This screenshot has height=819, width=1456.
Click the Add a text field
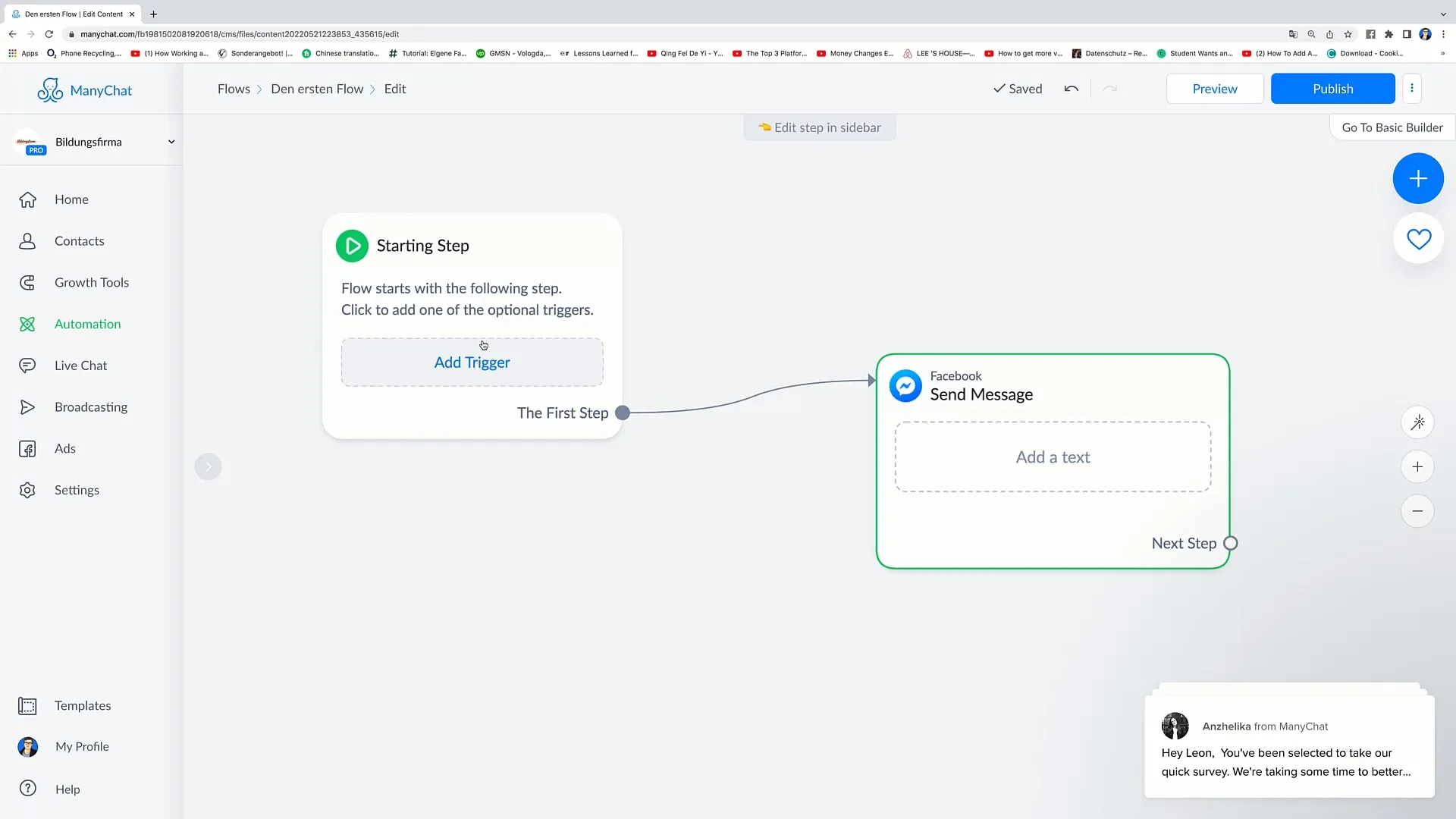pyautogui.click(x=1053, y=457)
